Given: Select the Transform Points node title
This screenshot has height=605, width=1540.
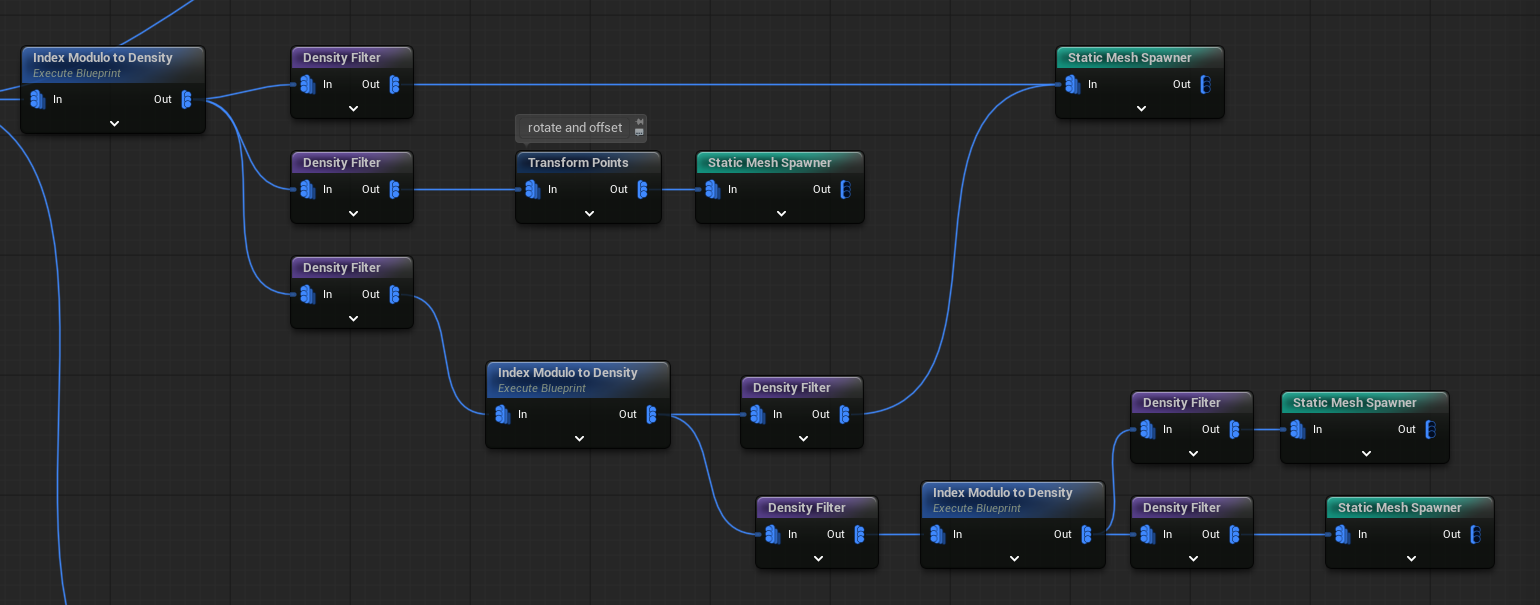Looking at the screenshot, I should click(578, 162).
